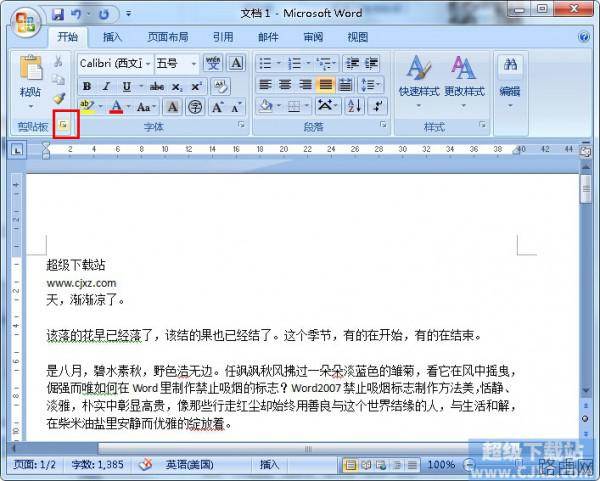Expand the borders dropdown arrow
Viewport: 600px width, 481px height.
click(307, 106)
